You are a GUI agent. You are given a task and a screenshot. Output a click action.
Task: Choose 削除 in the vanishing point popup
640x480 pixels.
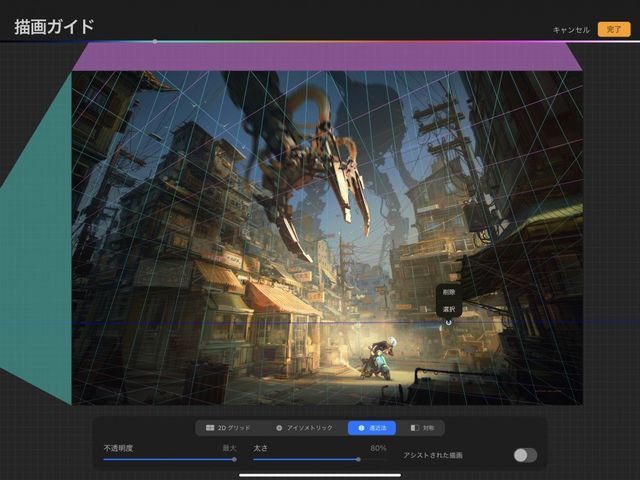[449, 292]
